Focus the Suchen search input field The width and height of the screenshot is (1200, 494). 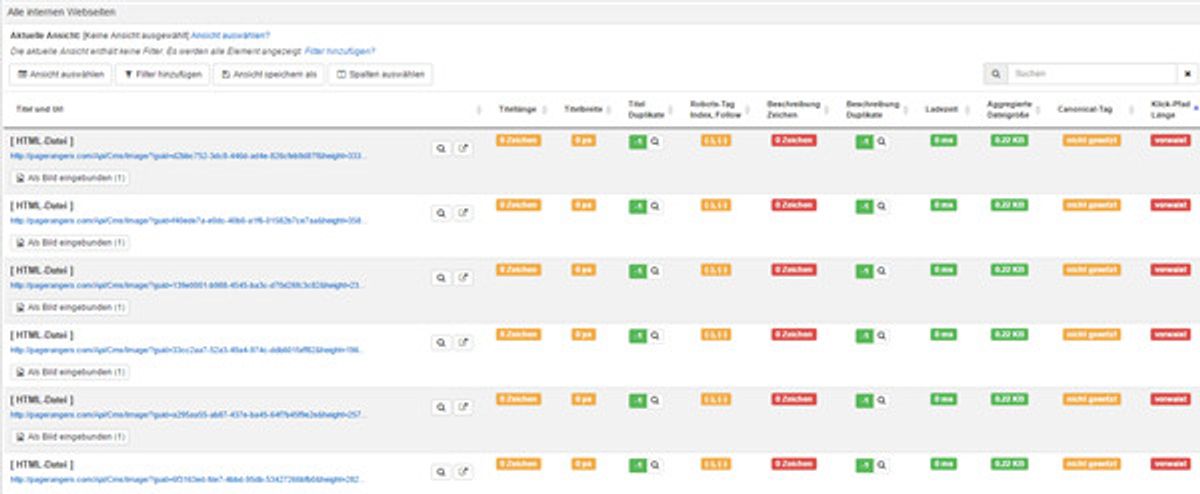pos(1091,74)
